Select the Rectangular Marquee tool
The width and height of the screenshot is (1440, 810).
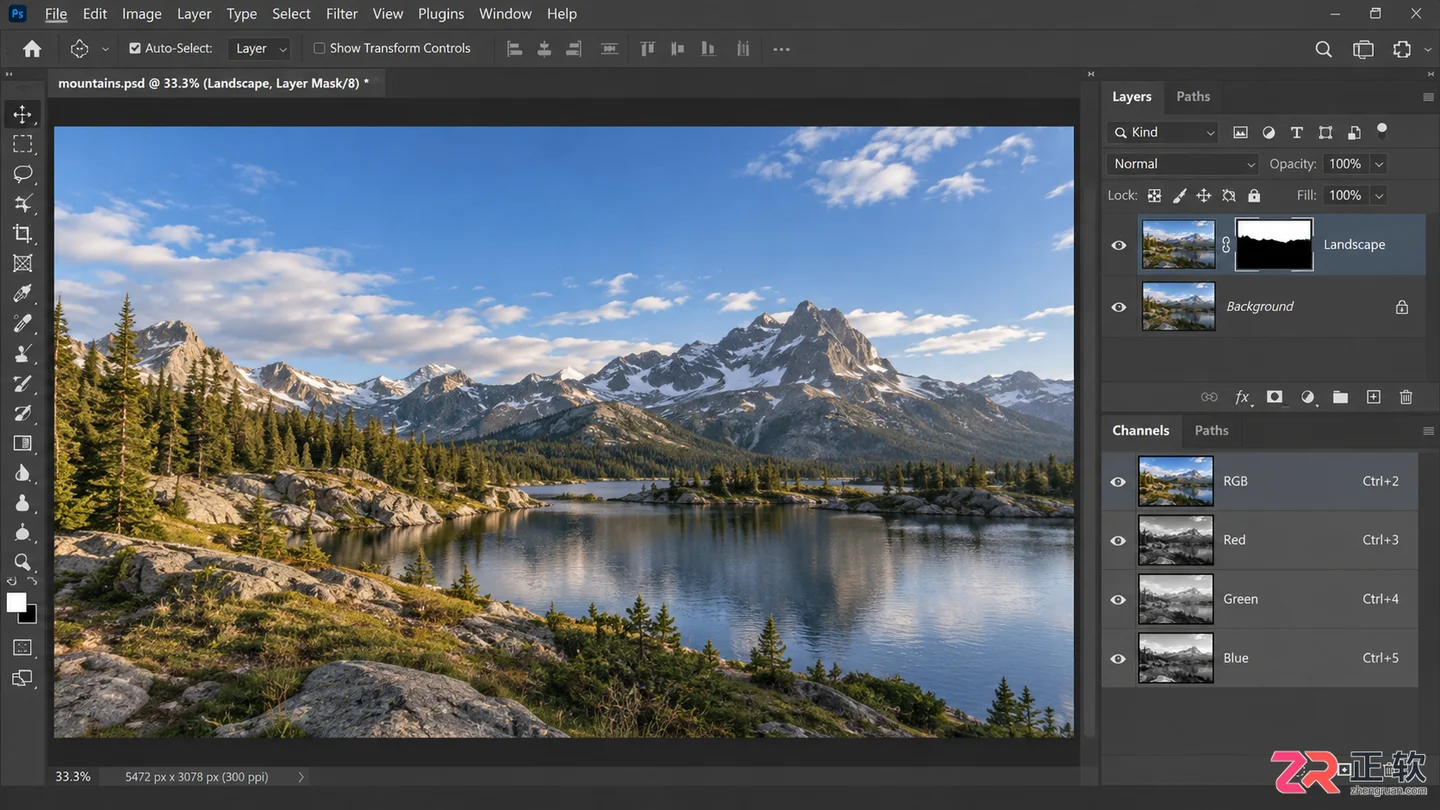pos(22,144)
